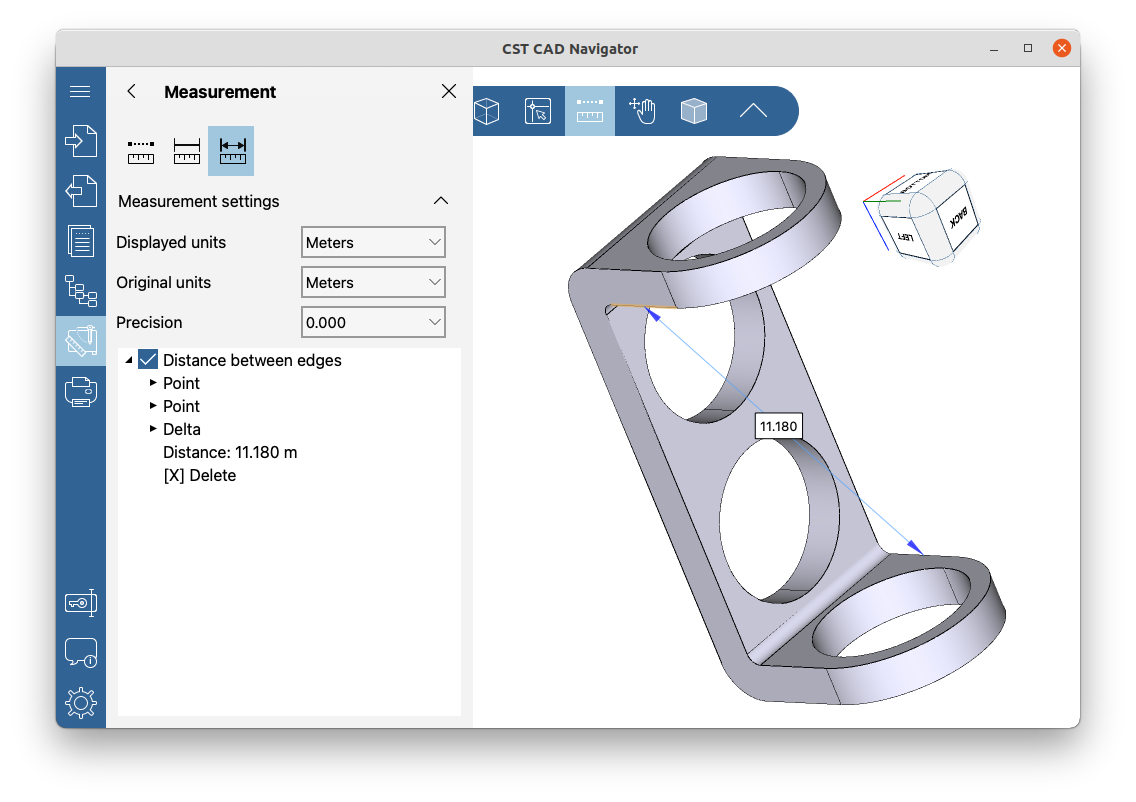Select the edge length measurement tool

tap(186, 151)
